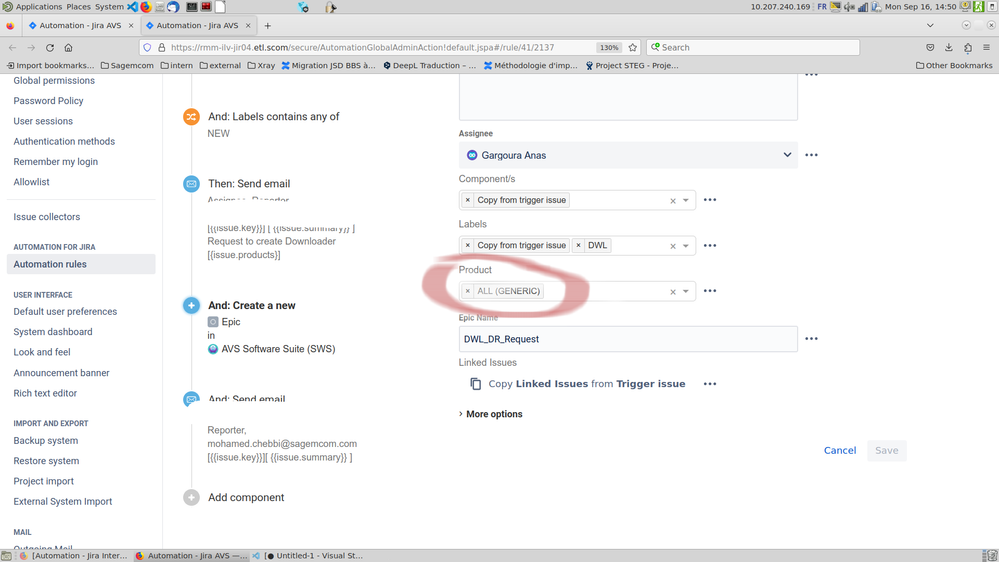Select Then: Send email rule component
Screen dimensions: 999x562
coord(248,184)
